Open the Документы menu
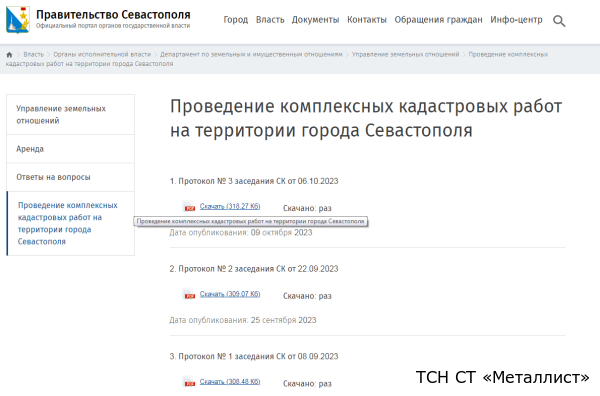 click(315, 20)
